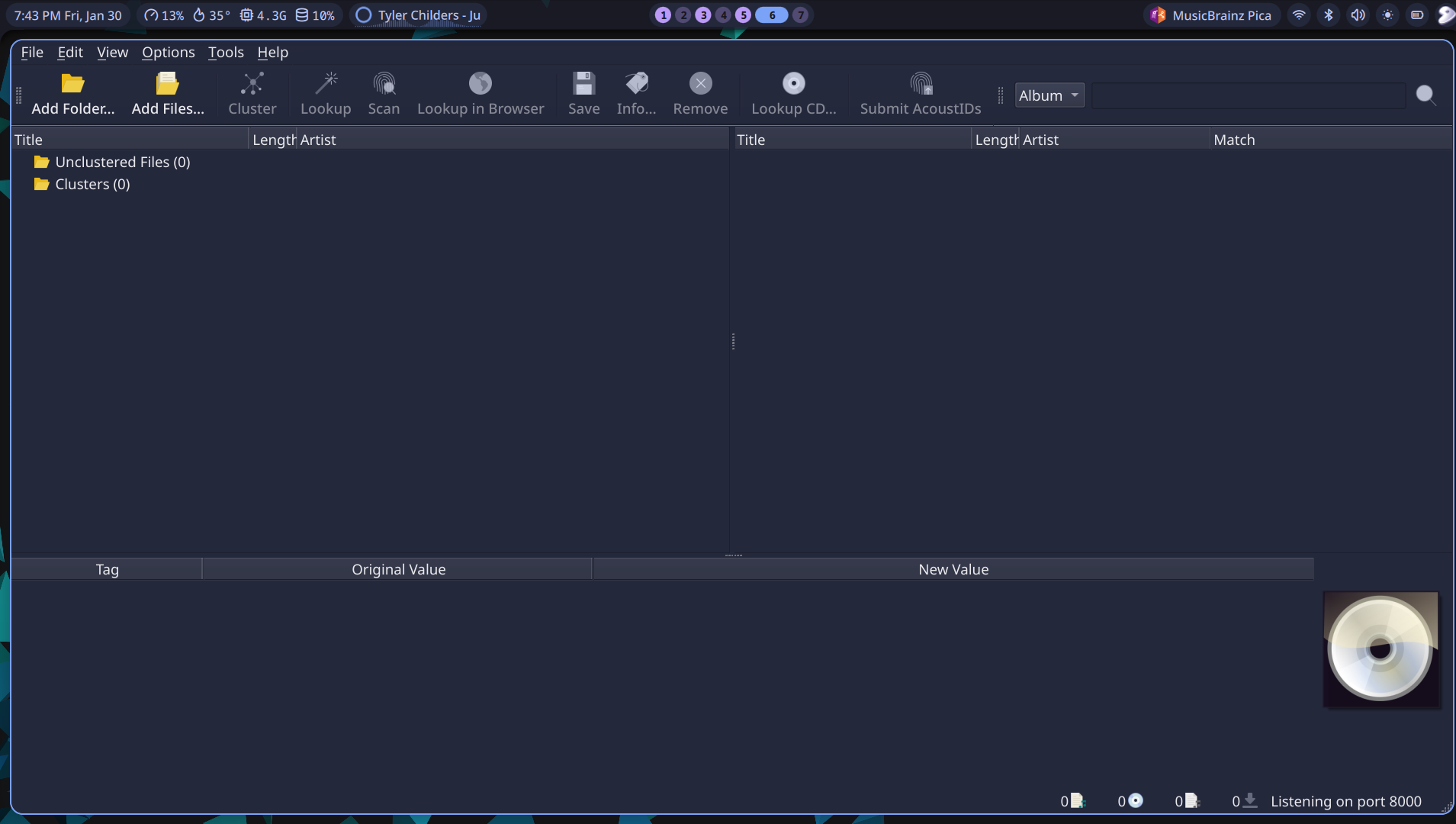Click the Add Folder toolbar icon

tap(72, 84)
